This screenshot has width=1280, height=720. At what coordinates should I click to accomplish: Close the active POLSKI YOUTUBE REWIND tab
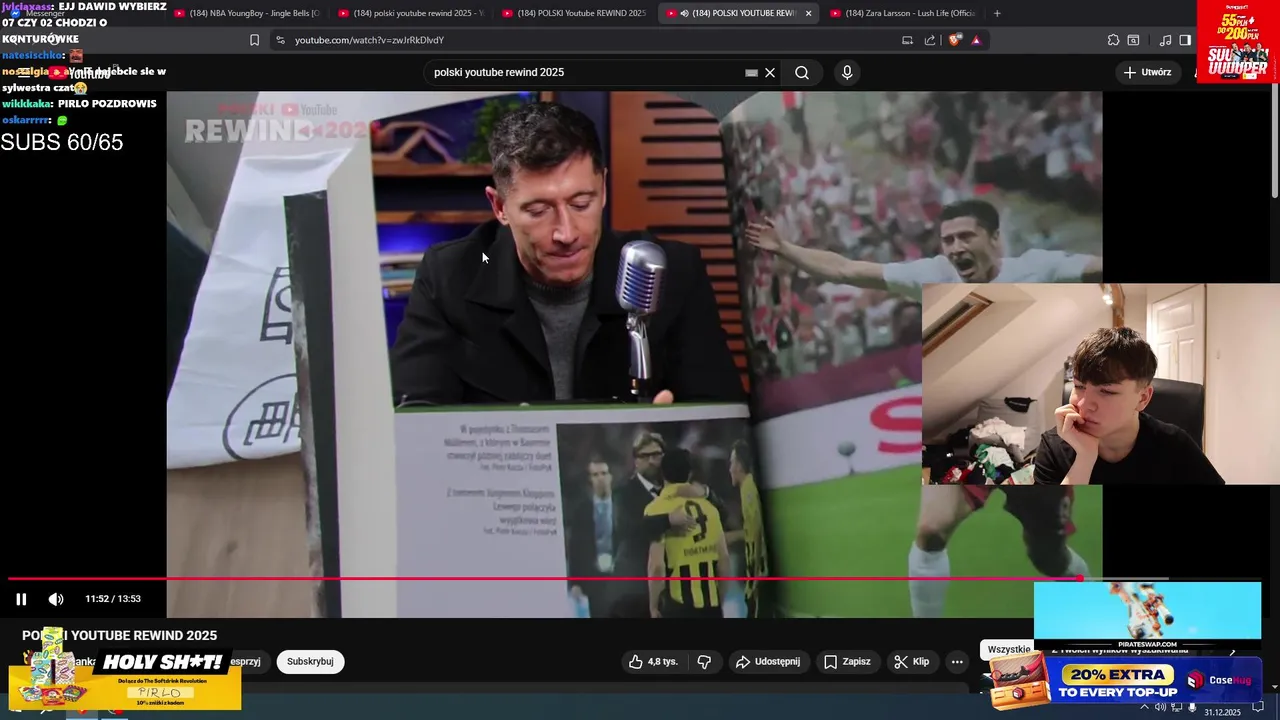808,13
